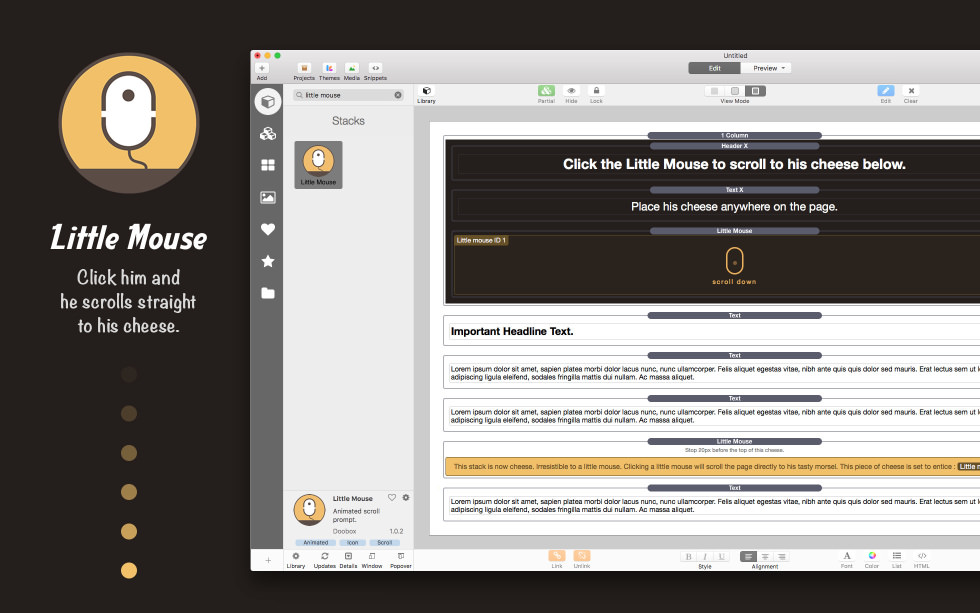Select the star sidebar icon

tap(268, 261)
